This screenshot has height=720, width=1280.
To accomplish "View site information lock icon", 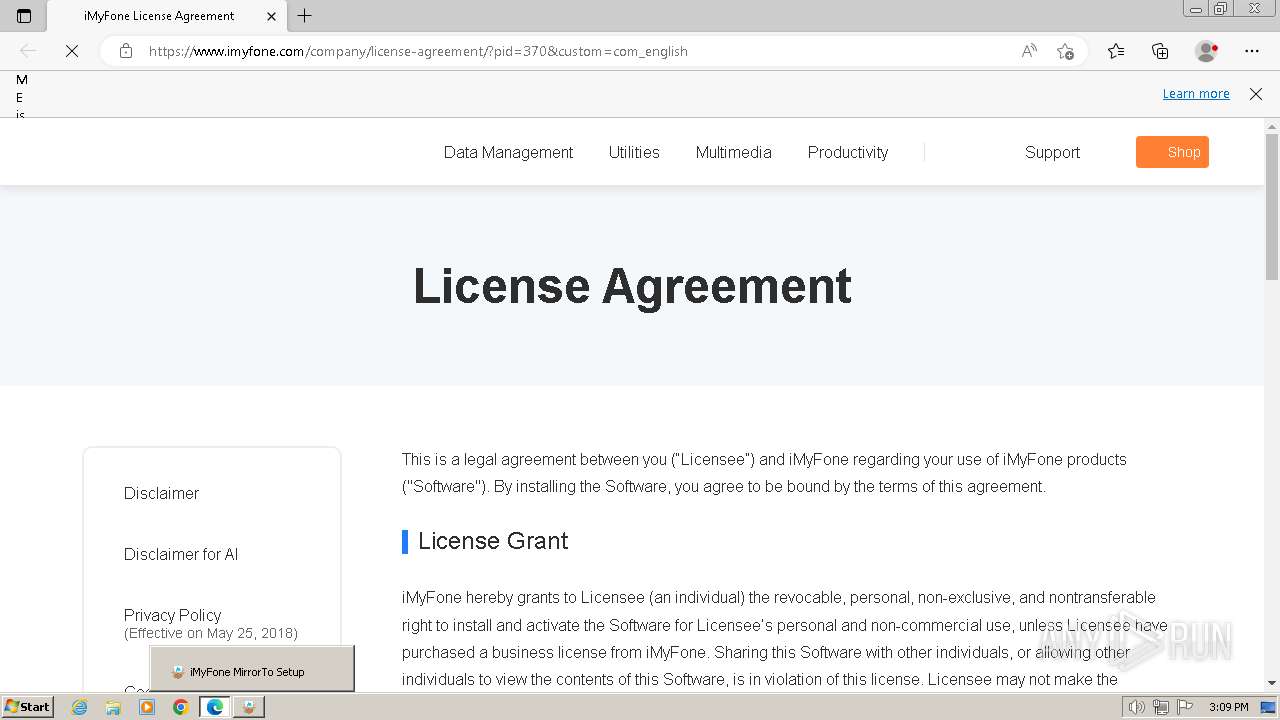I will (x=126, y=51).
